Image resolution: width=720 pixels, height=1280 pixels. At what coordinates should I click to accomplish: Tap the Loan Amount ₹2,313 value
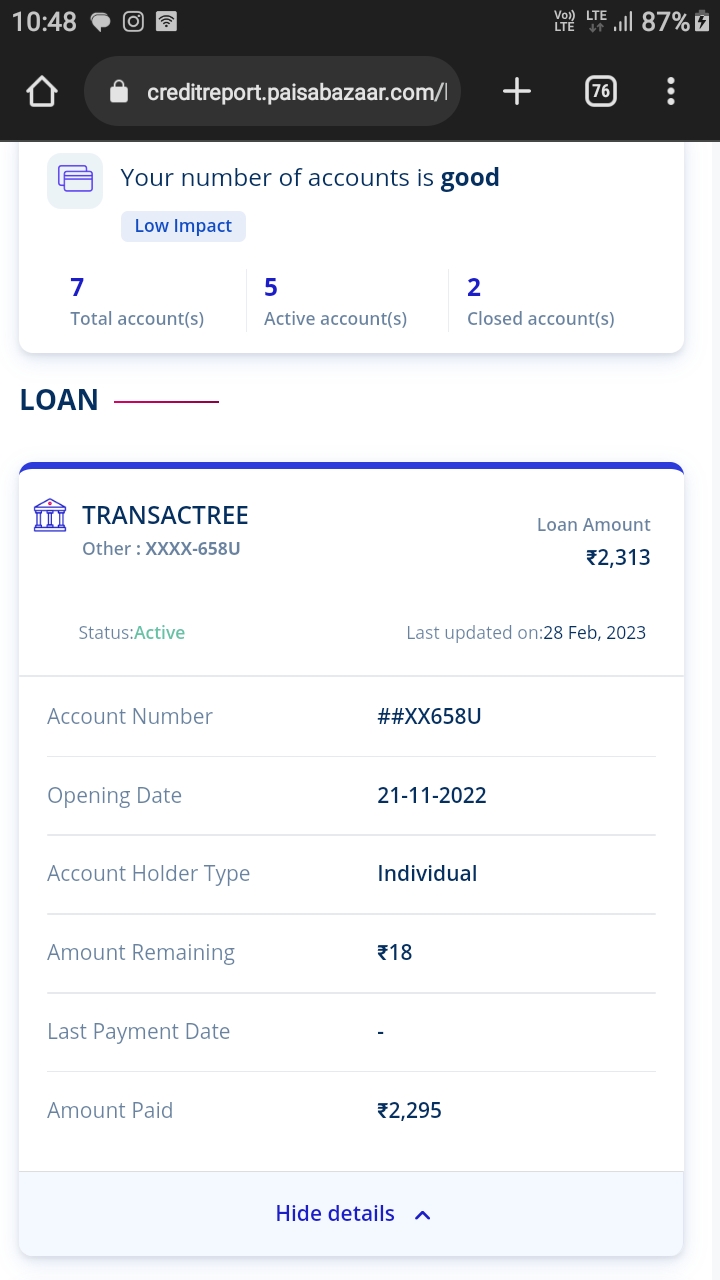click(618, 557)
